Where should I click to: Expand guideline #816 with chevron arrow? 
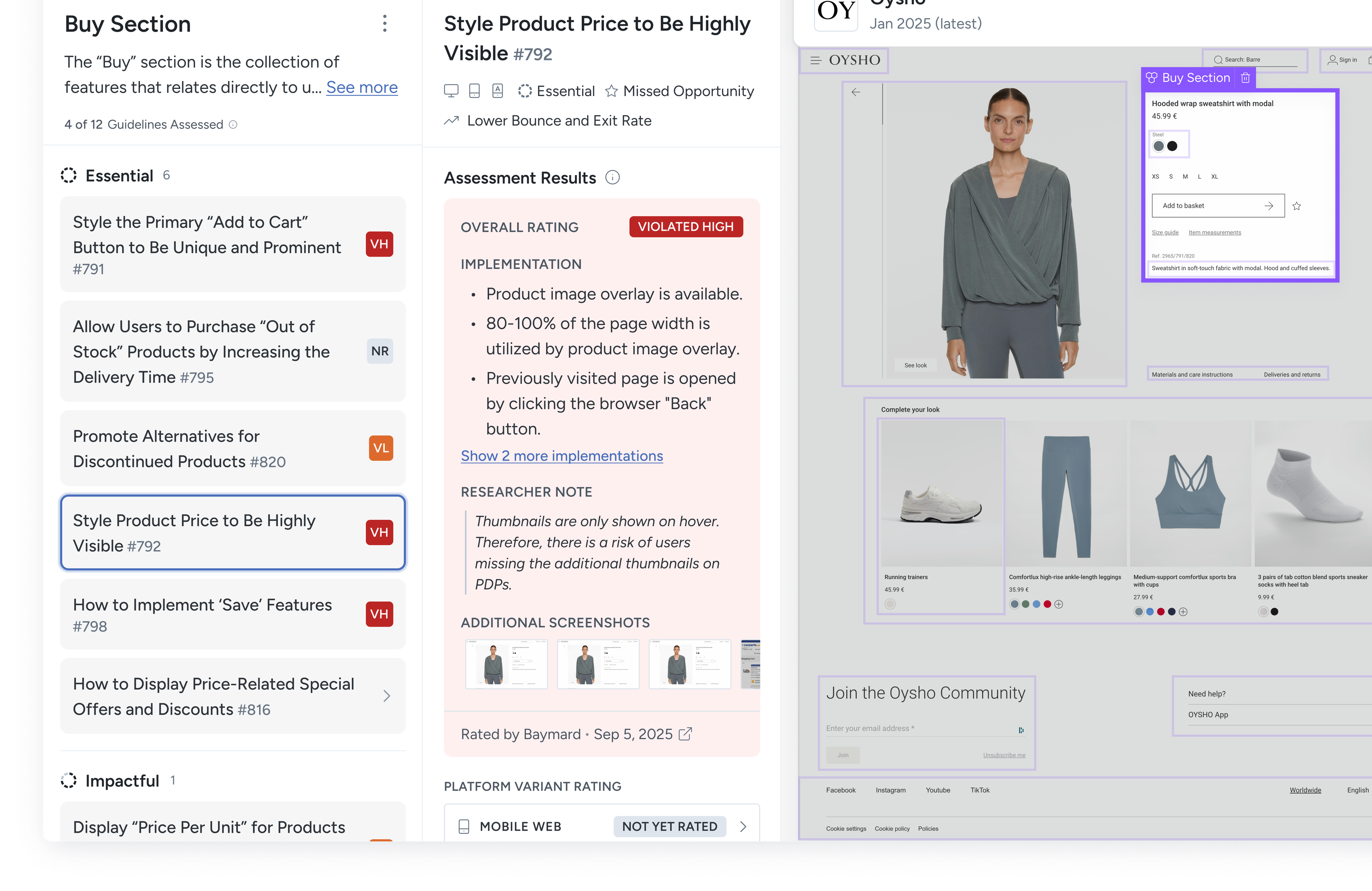387,696
